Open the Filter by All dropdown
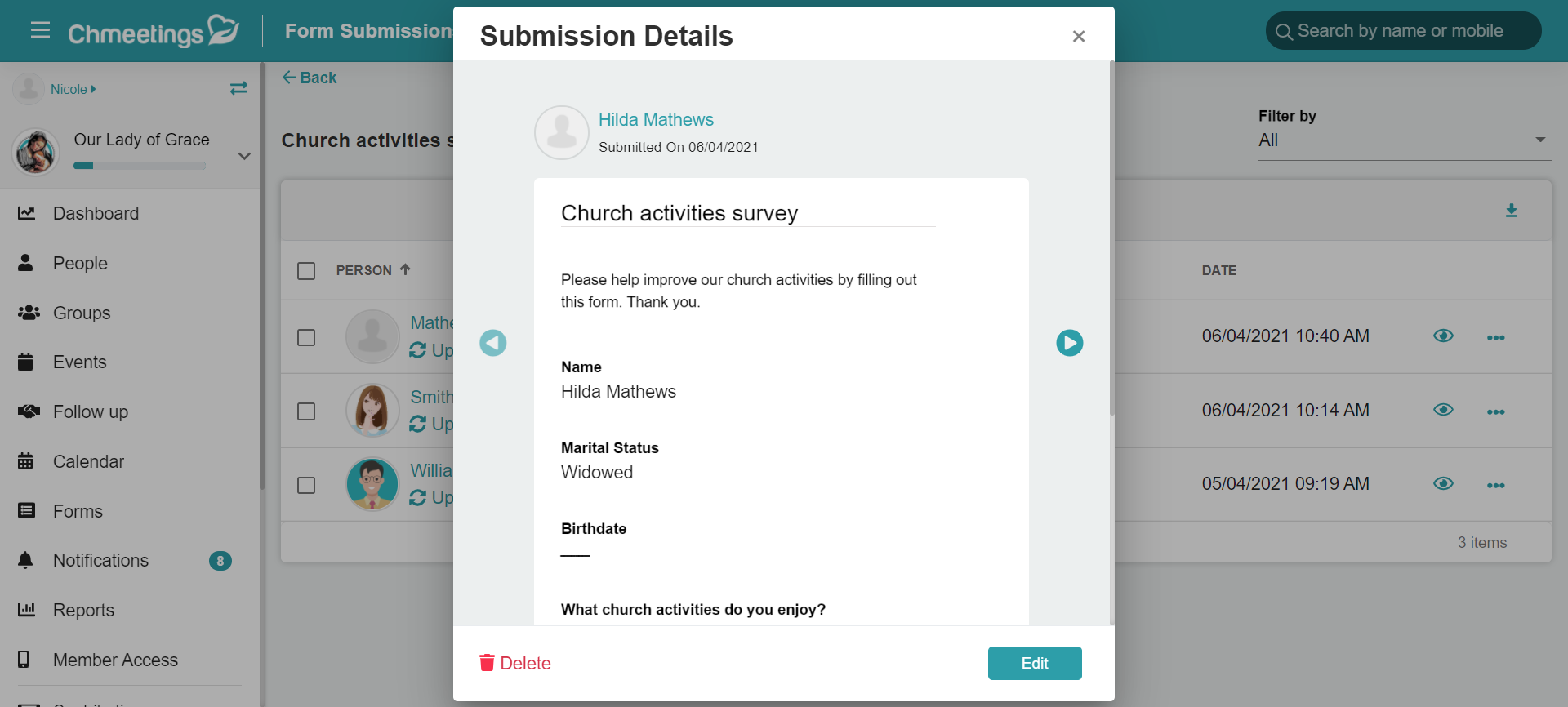This screenshot has width=1568, height=707. 1404,140
